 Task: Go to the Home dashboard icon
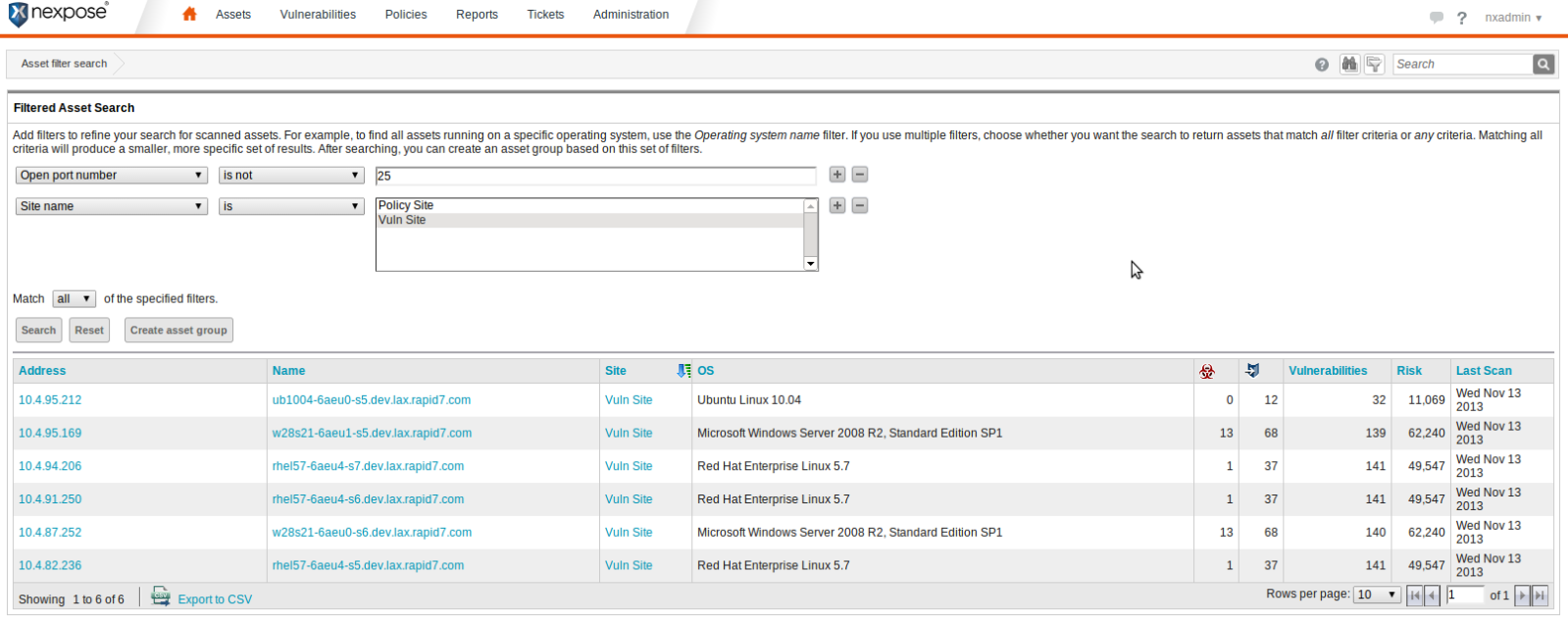(189, 14)
